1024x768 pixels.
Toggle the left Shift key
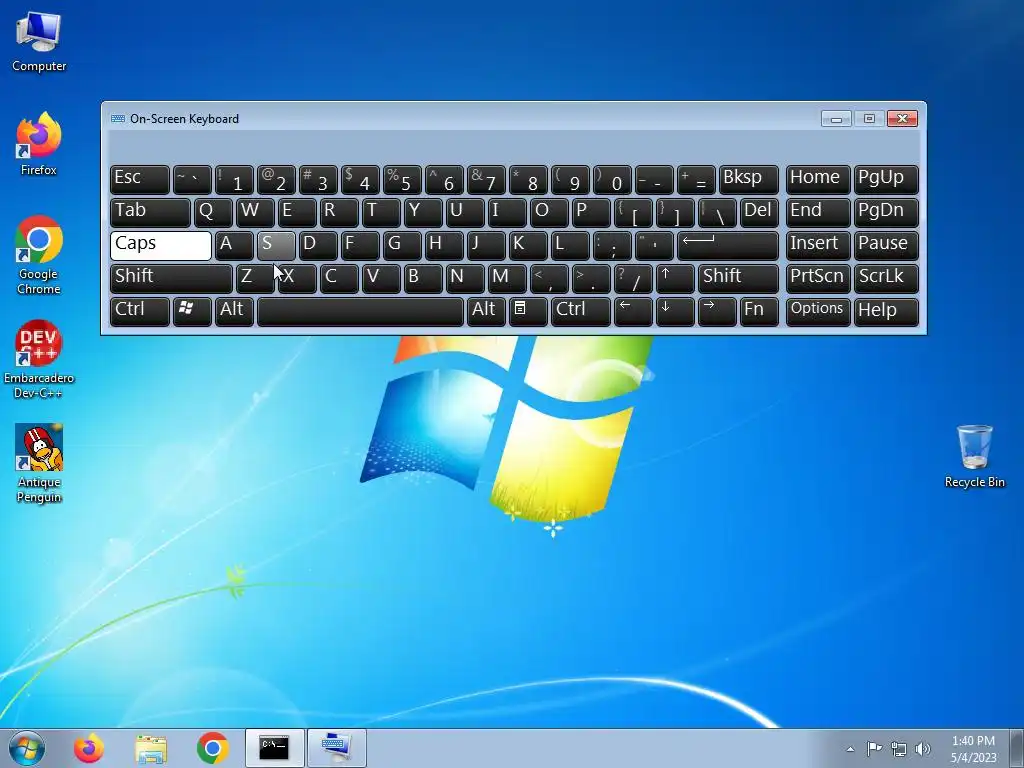171,278
